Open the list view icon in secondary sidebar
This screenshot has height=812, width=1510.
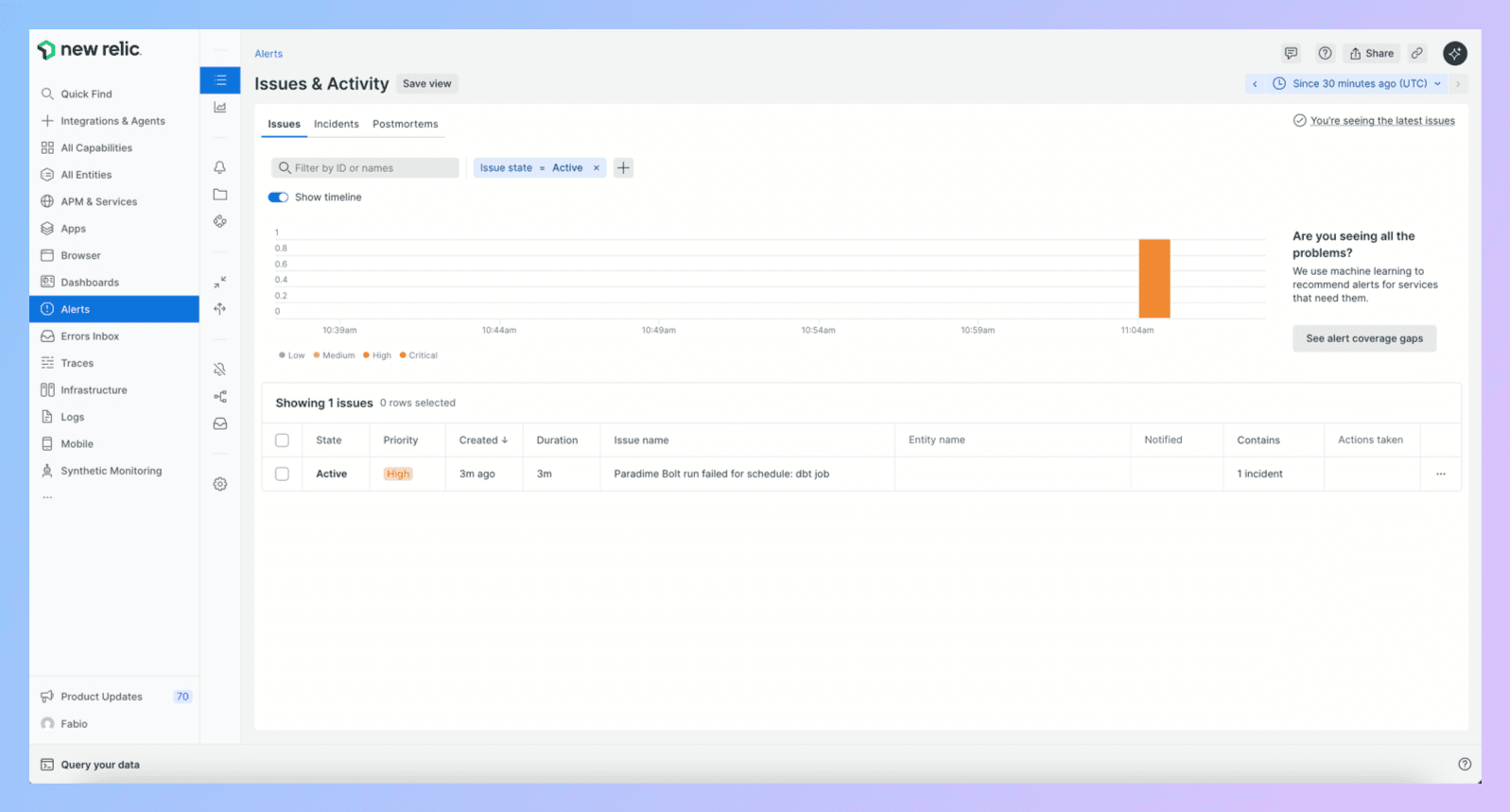click(220, 80)
